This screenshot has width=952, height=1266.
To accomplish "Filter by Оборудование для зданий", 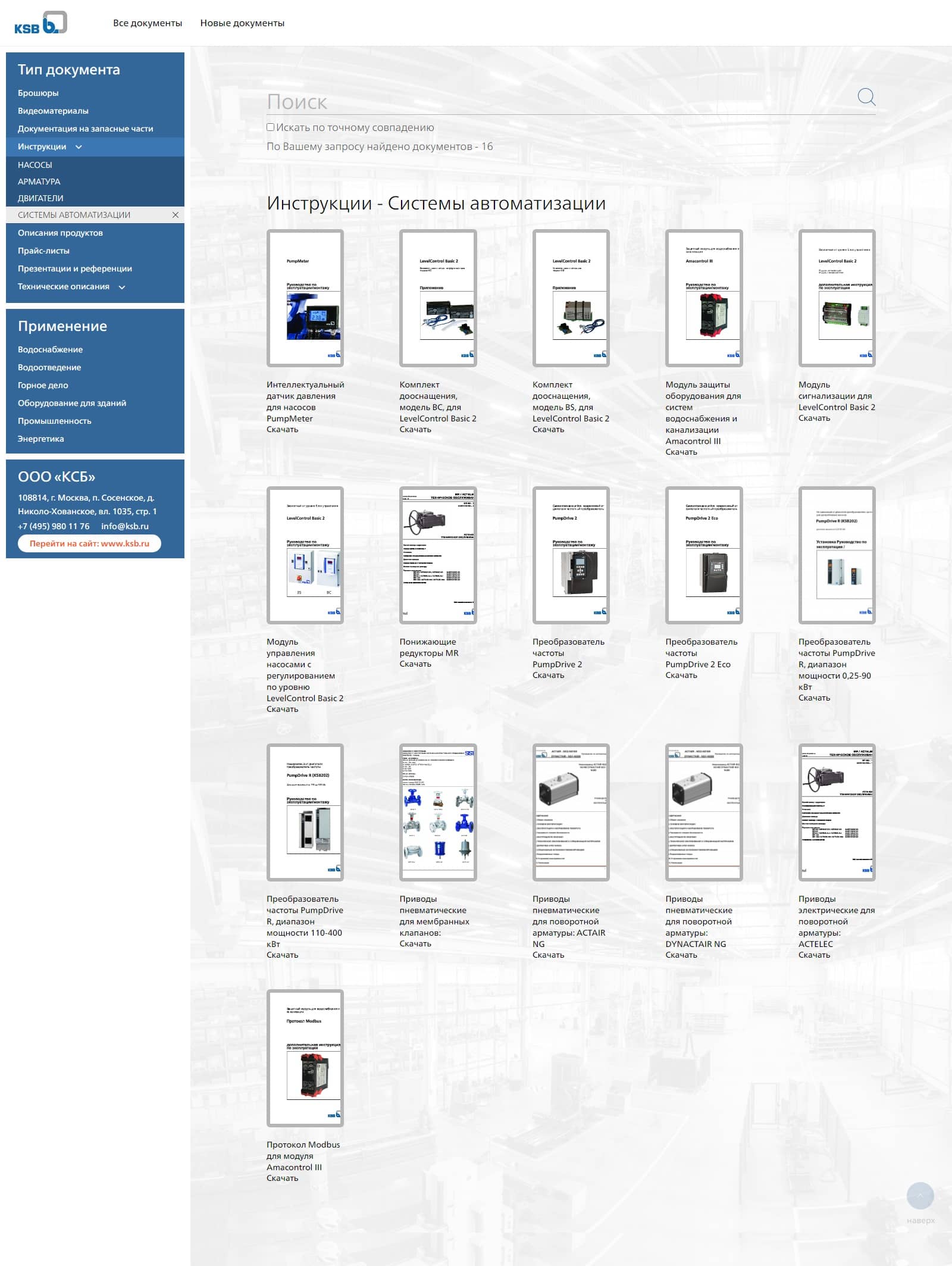I will [x=72, y=403].
